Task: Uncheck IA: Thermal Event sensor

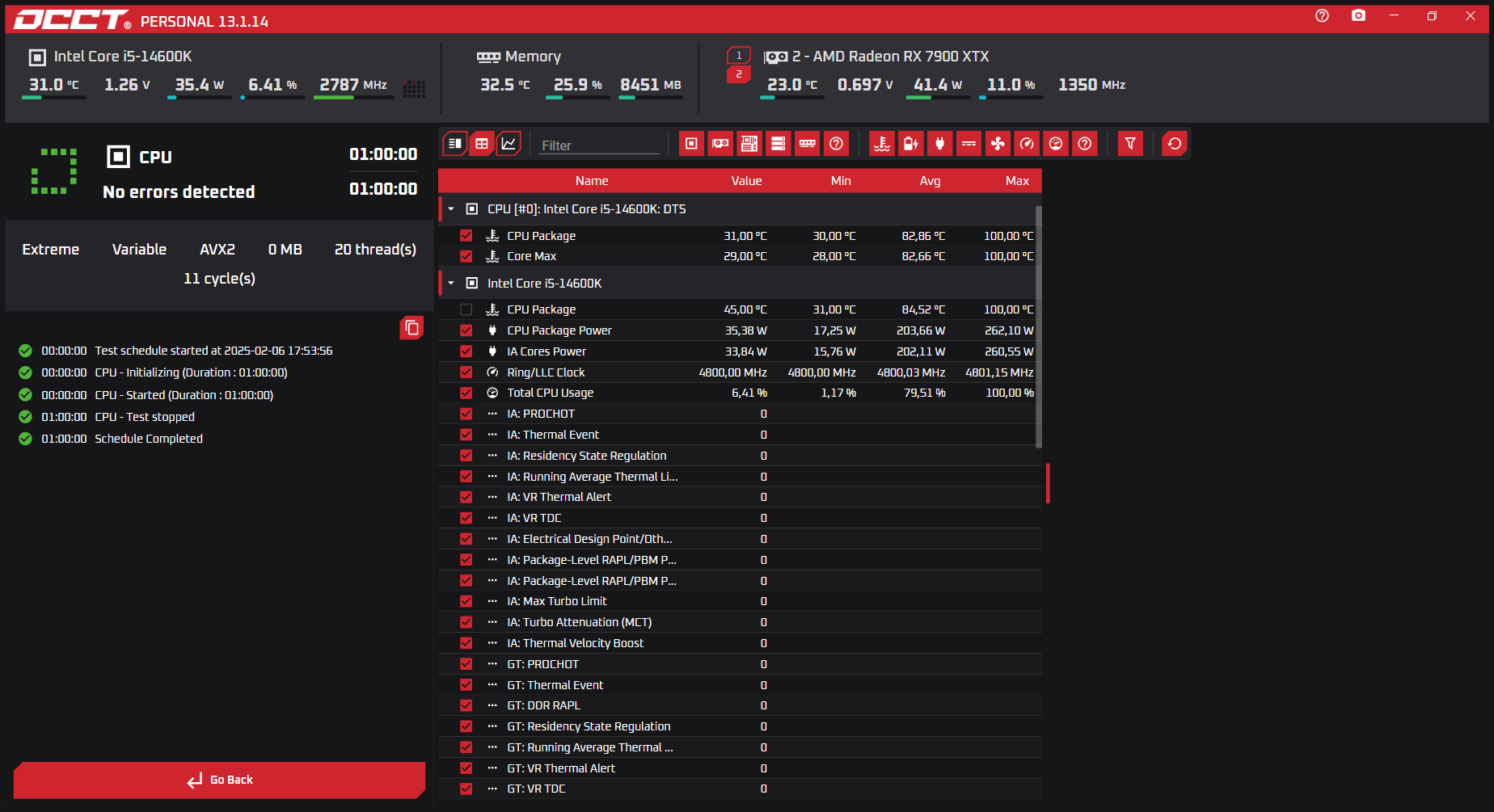Action: (x=466, y=435)
